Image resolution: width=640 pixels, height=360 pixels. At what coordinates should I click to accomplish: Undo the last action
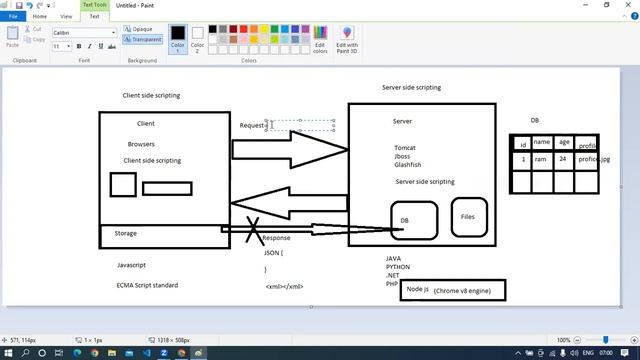click(29, 6)
